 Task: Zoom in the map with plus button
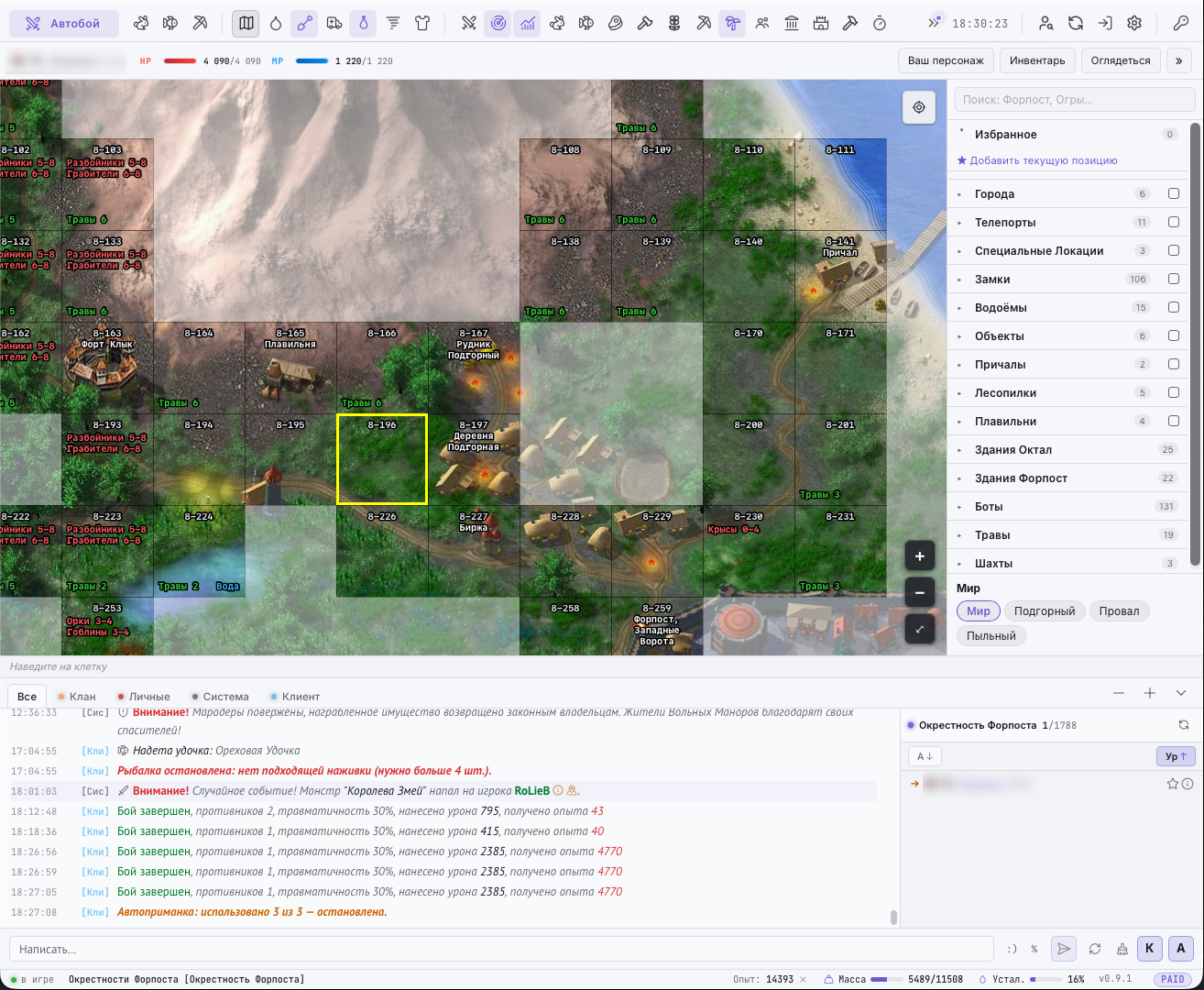pos(920,556)
